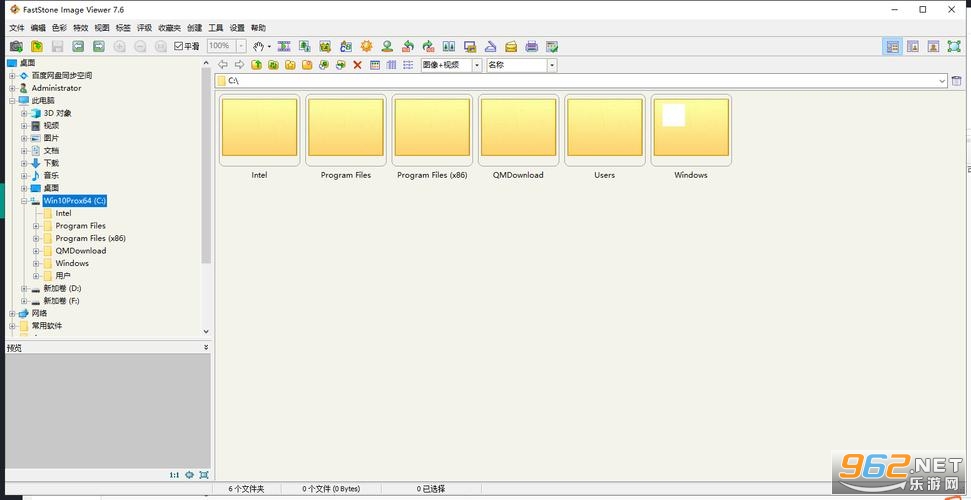Open the 名称 sort order dropdown
Image resolution: width=971 pixels, height=500 pixels.
(552, 65)
